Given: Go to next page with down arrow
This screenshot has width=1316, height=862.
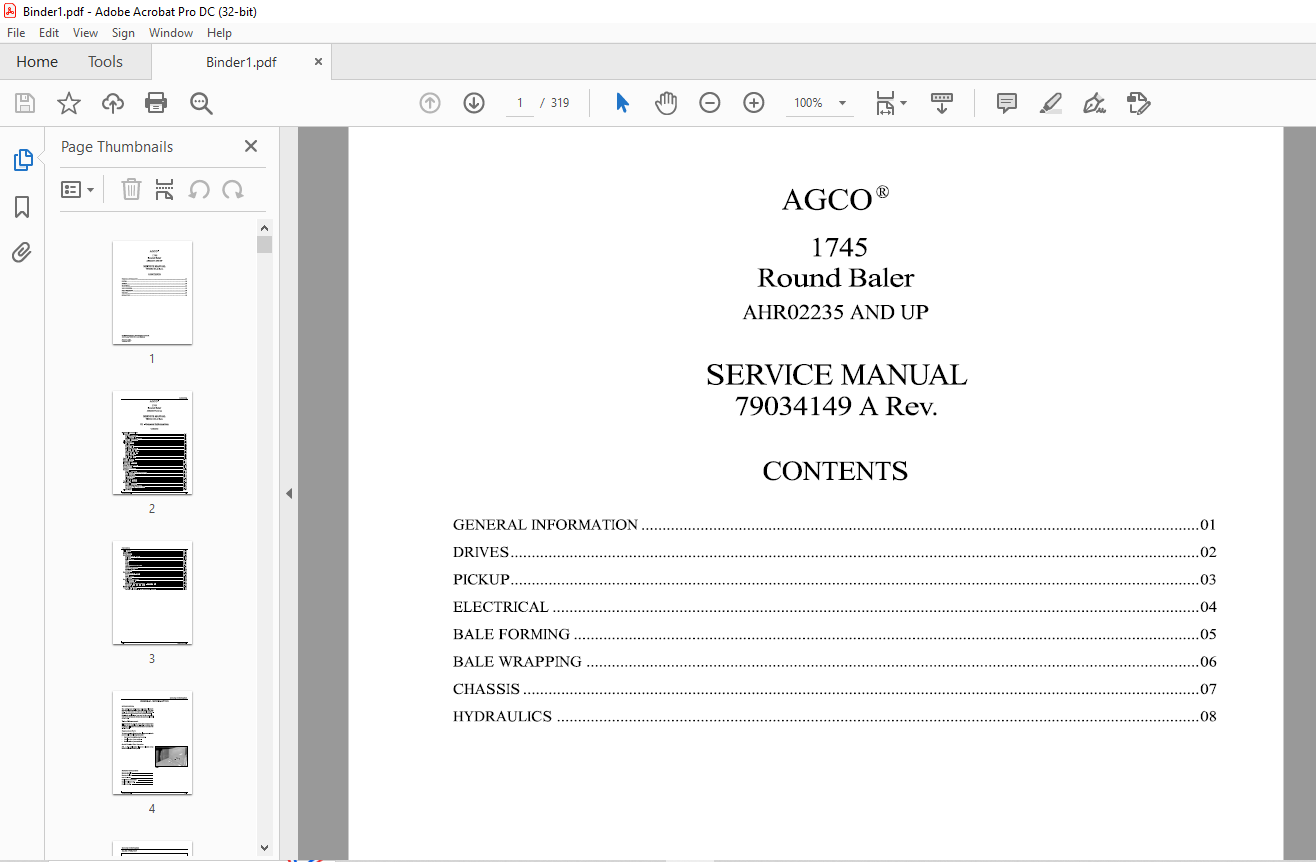Looking at the screenshot, I should (x=474, y=103).
